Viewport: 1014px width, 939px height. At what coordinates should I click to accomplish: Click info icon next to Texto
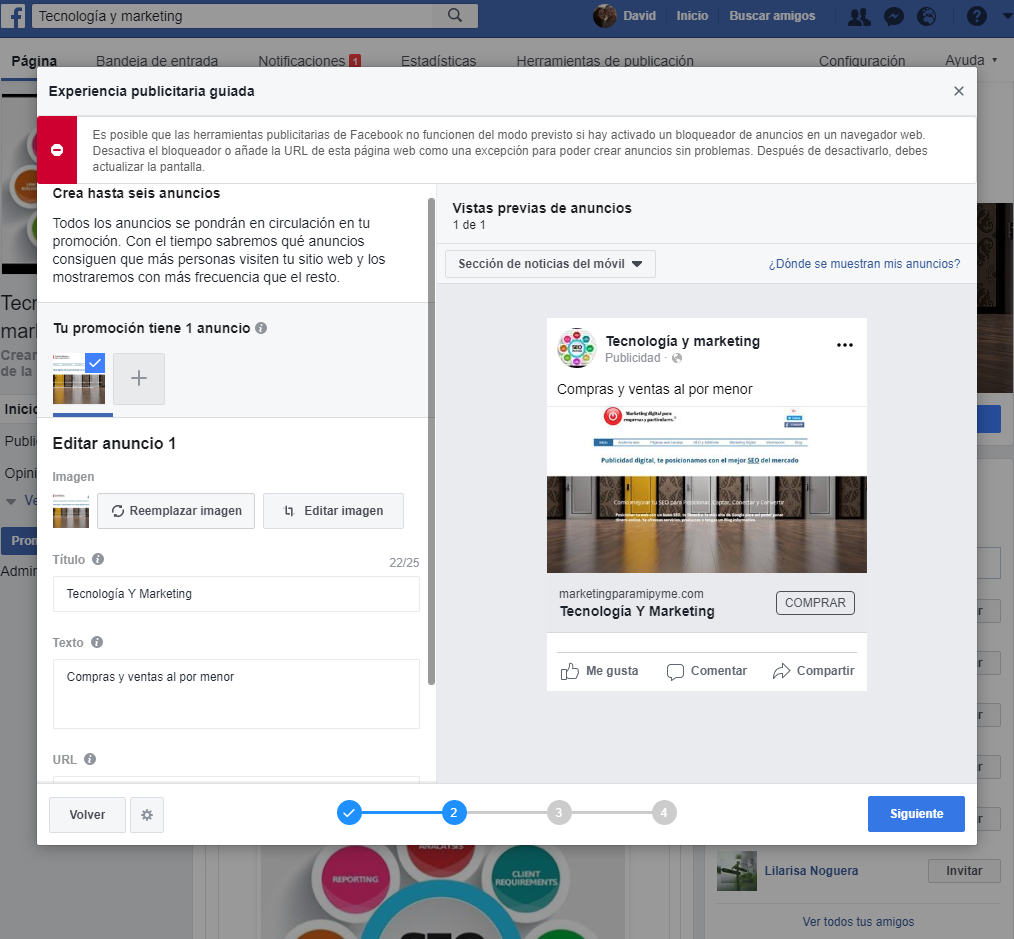[97, 642]
